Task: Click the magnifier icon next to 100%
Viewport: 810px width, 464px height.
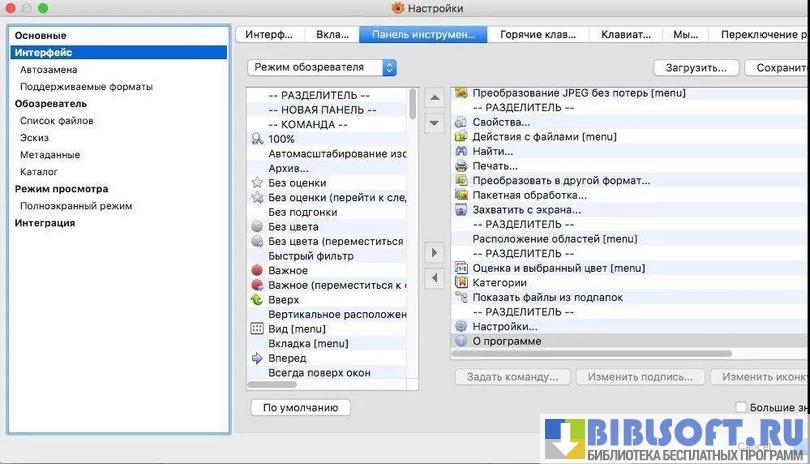Action: (257, 139)
